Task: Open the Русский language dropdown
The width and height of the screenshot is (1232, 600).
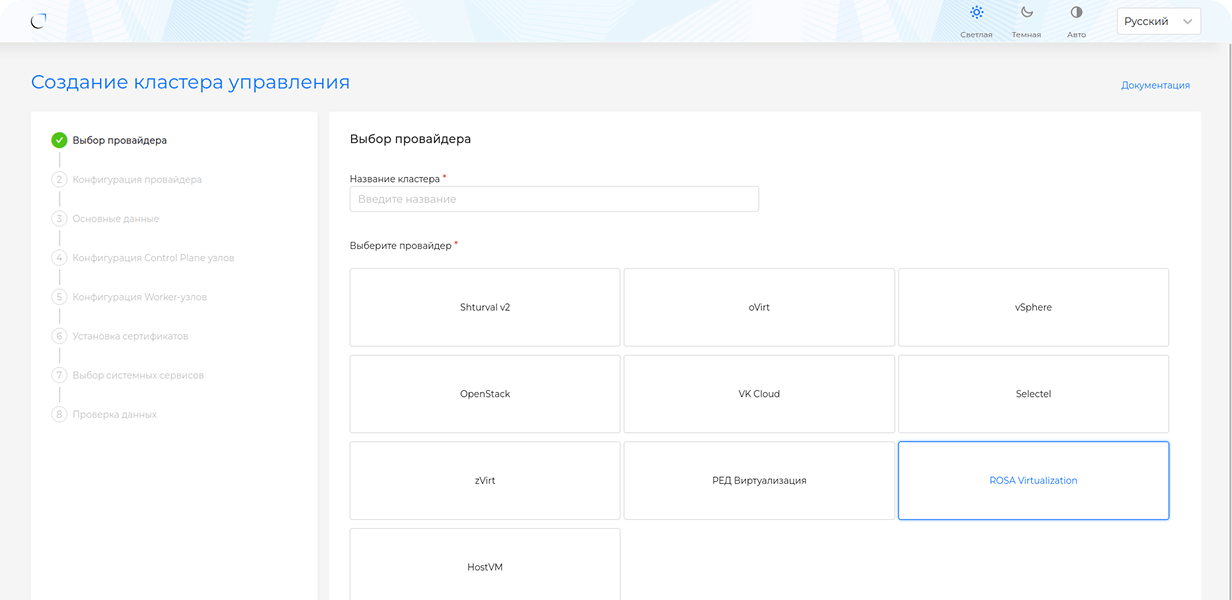Action: pyautogui.click(x=1158, y=21)
